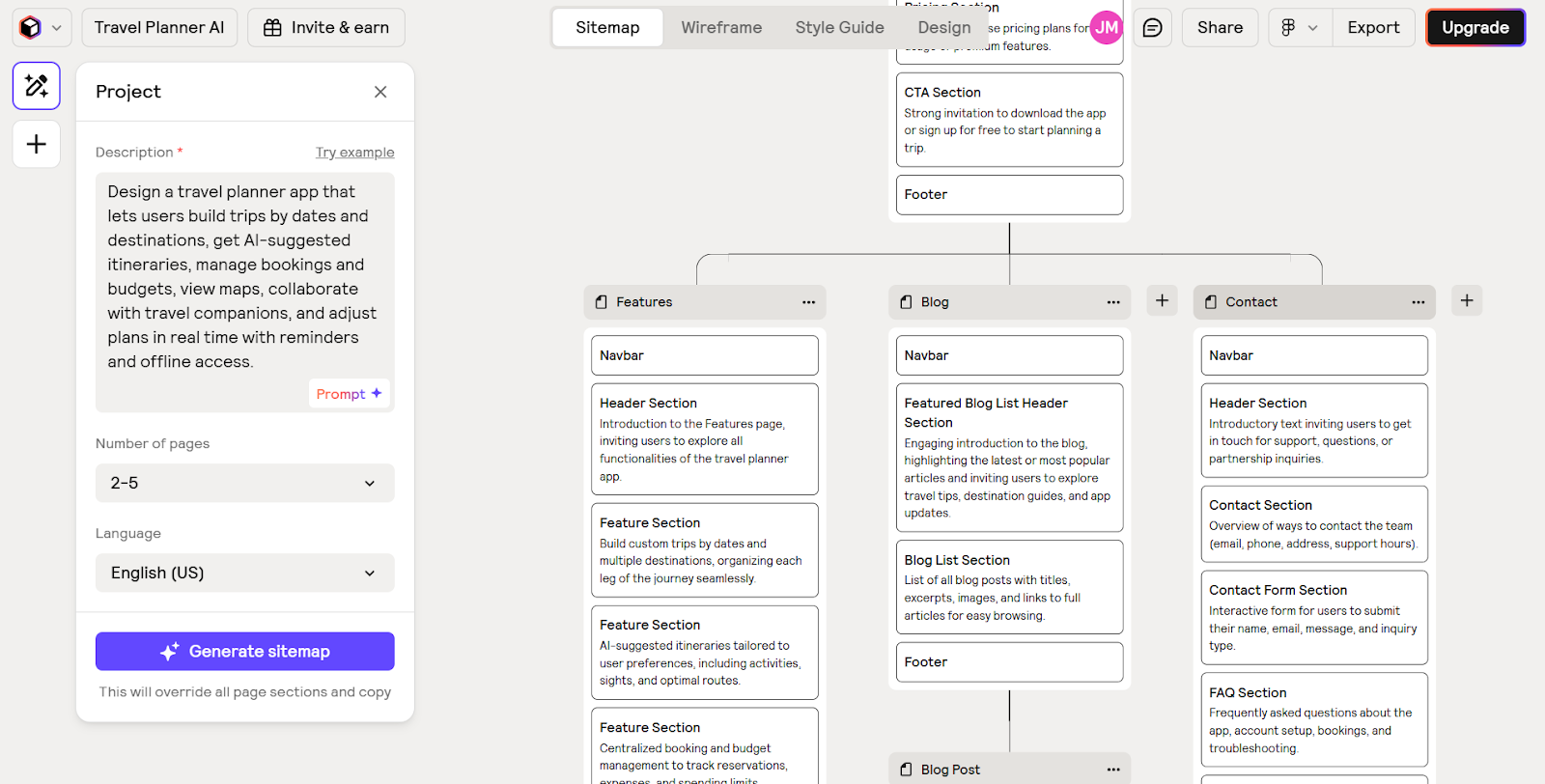Image resolution: width=1545 pixels, height=784 pixels.
Task: Click the Upgrade button
Action: 1475,28
